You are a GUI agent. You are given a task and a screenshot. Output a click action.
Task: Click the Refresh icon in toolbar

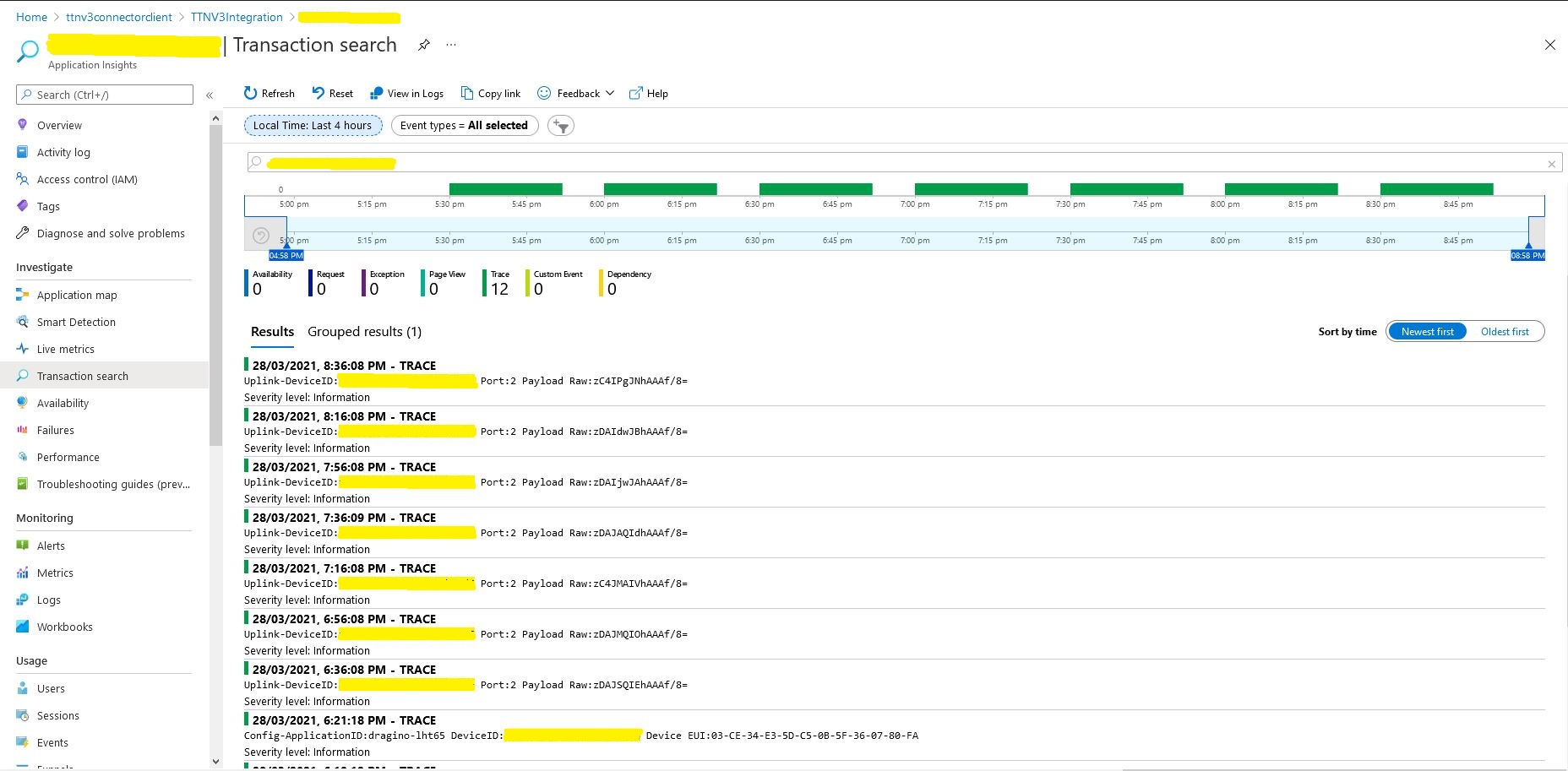coord(250,93)
